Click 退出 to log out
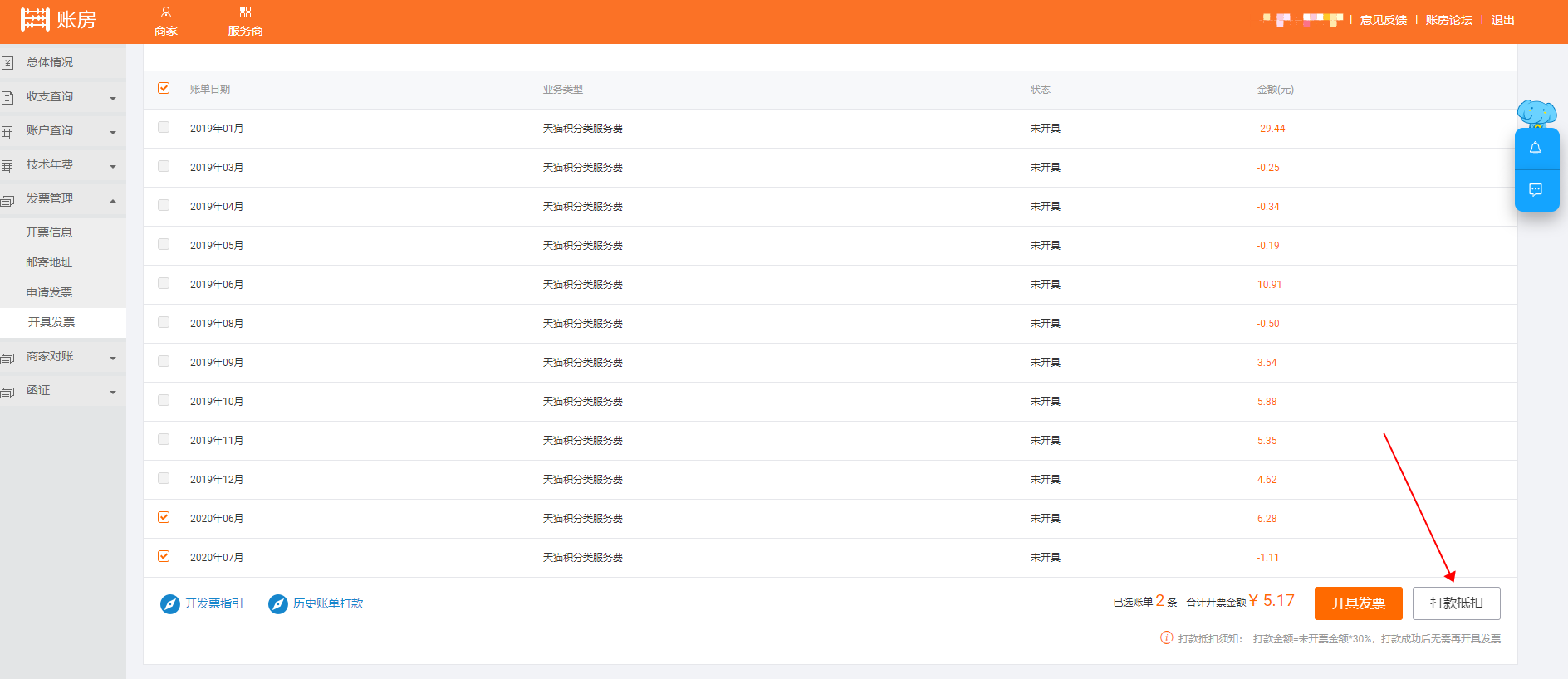Viewport: 1568px width, 679px height. tap(1502, 20)
